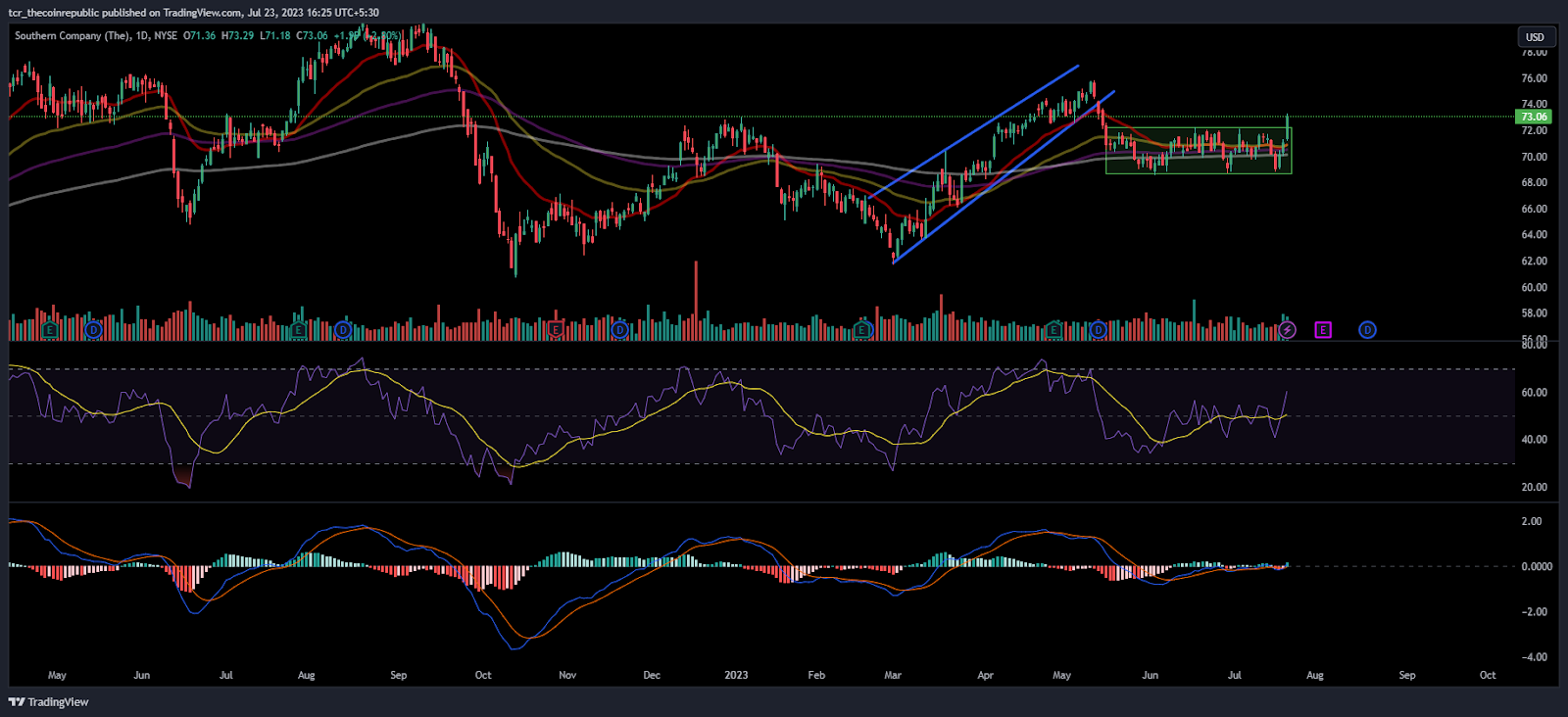Click the RSI 20.00 scale label
This screenshot has height=717, width=1568.
coord(1534,487)
